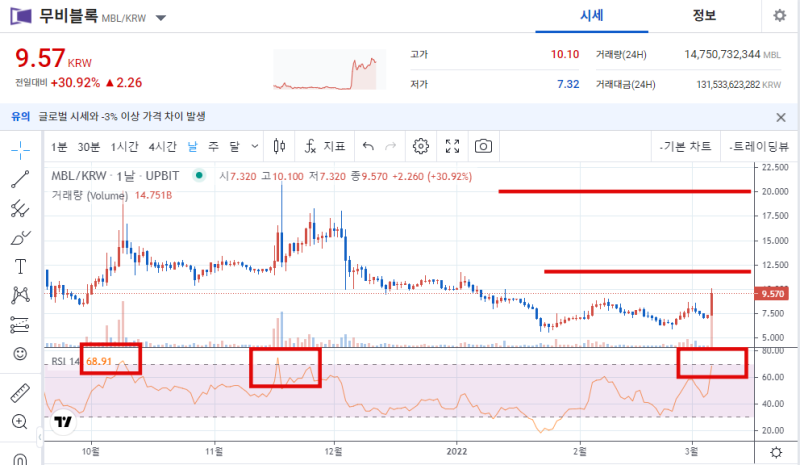800x465 pixels.
Task: Switch chart to fullscreen mode
Action: pos(453,146)
